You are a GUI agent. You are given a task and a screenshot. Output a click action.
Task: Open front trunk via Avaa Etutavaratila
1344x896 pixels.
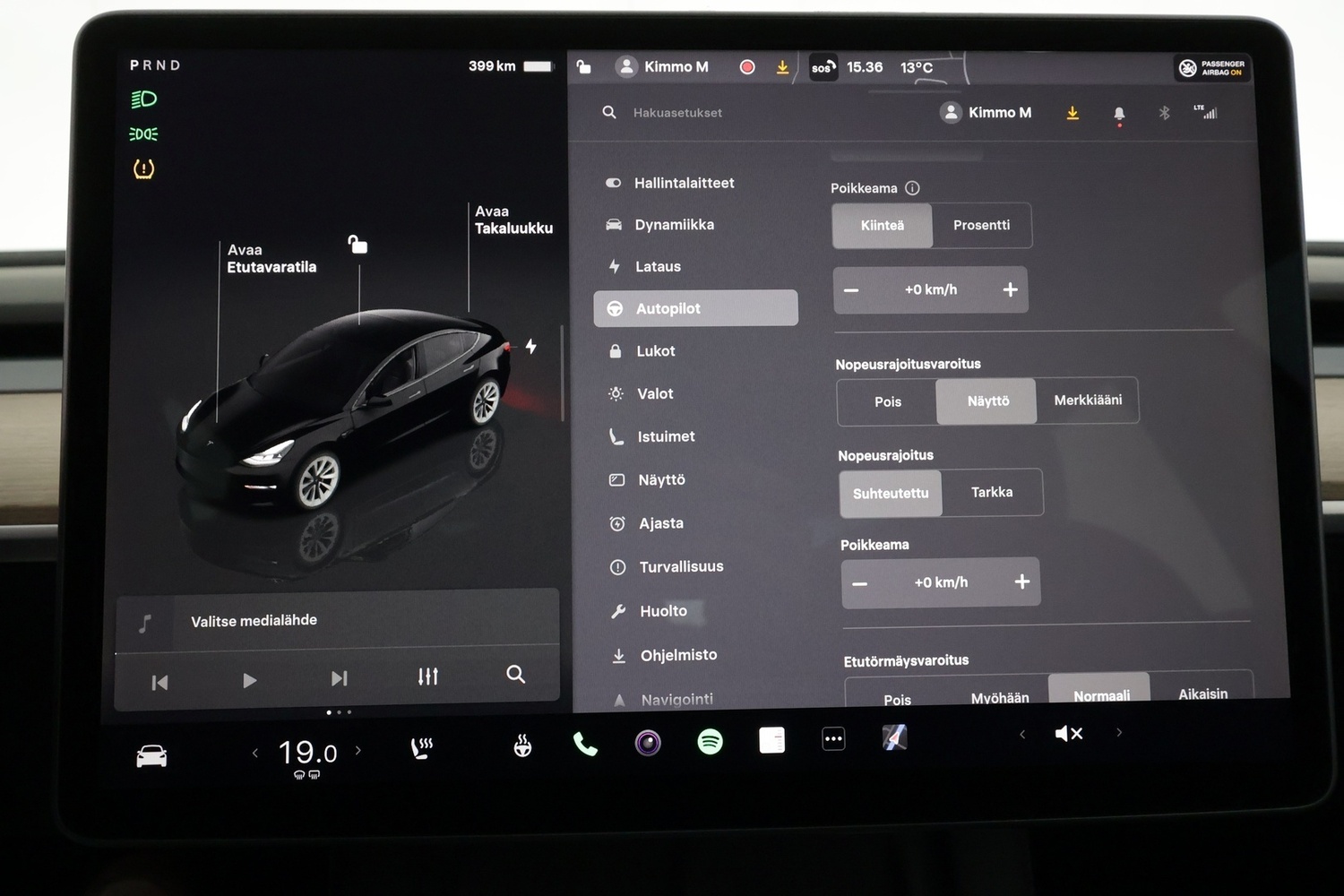[x=271, y=259]
